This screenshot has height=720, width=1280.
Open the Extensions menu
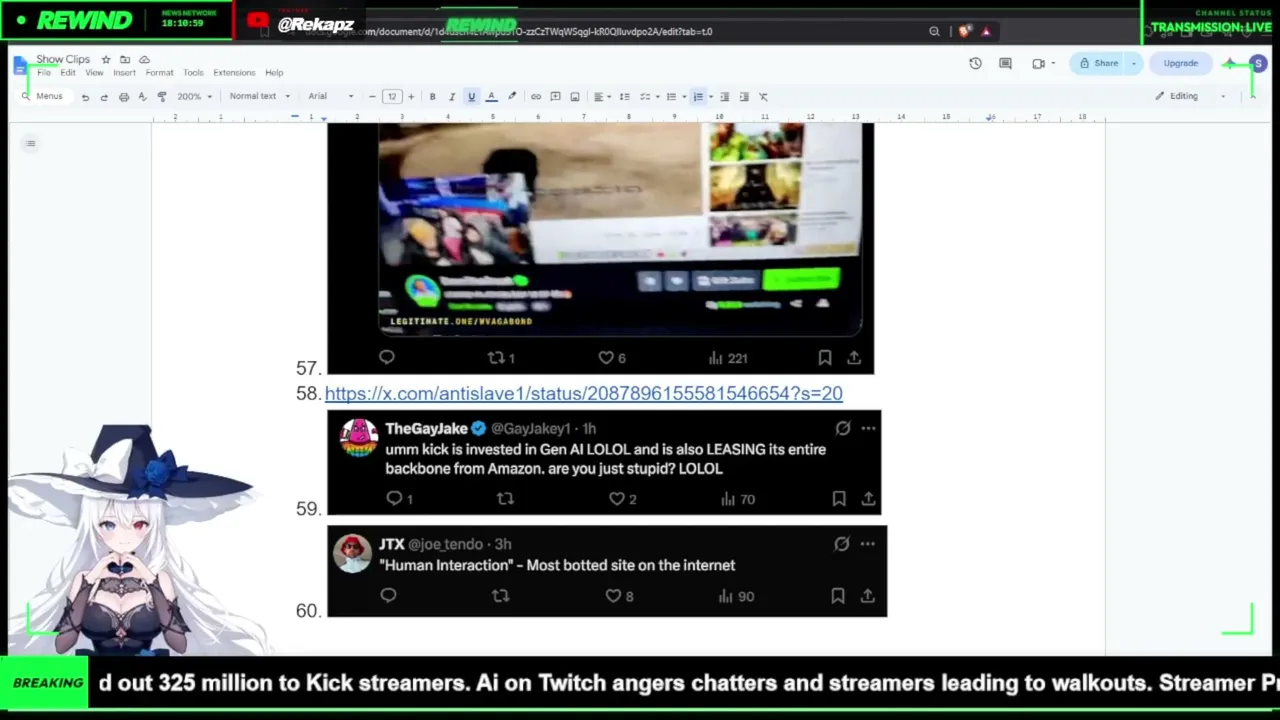(x=234, y=73)
